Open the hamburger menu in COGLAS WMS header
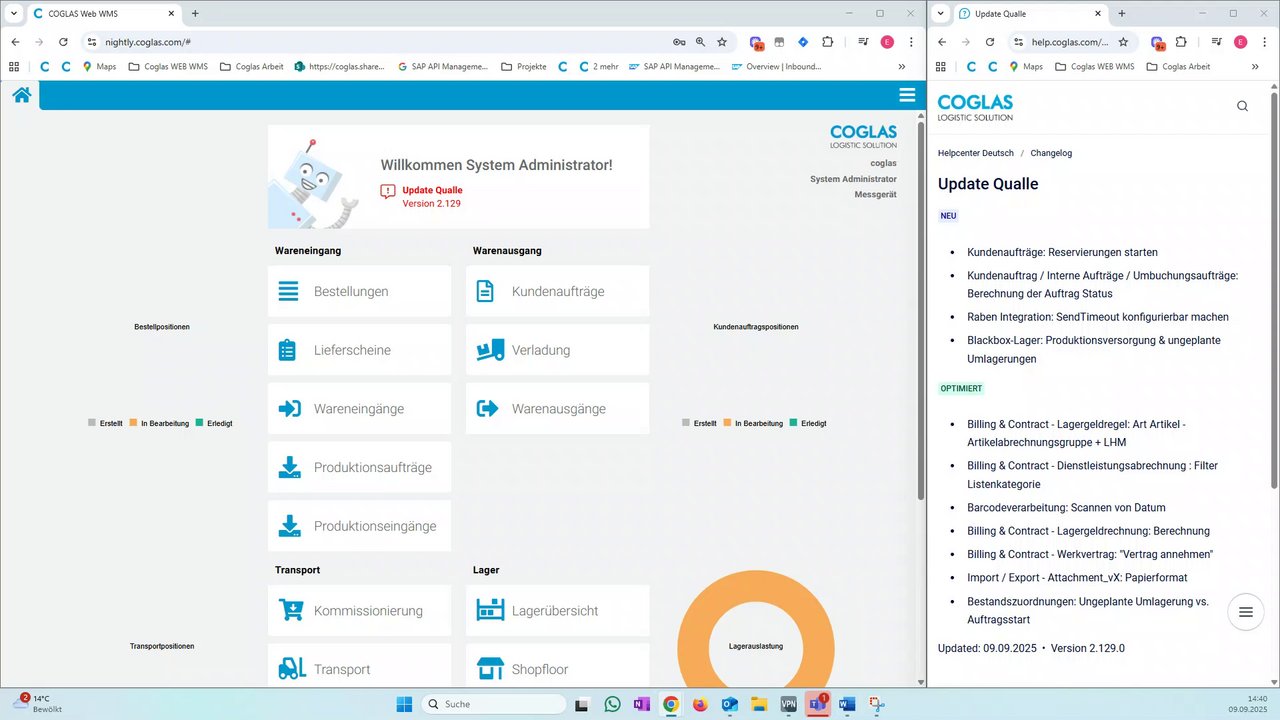The width and height of the screenshot is (1280, 720). pos(907,95)
